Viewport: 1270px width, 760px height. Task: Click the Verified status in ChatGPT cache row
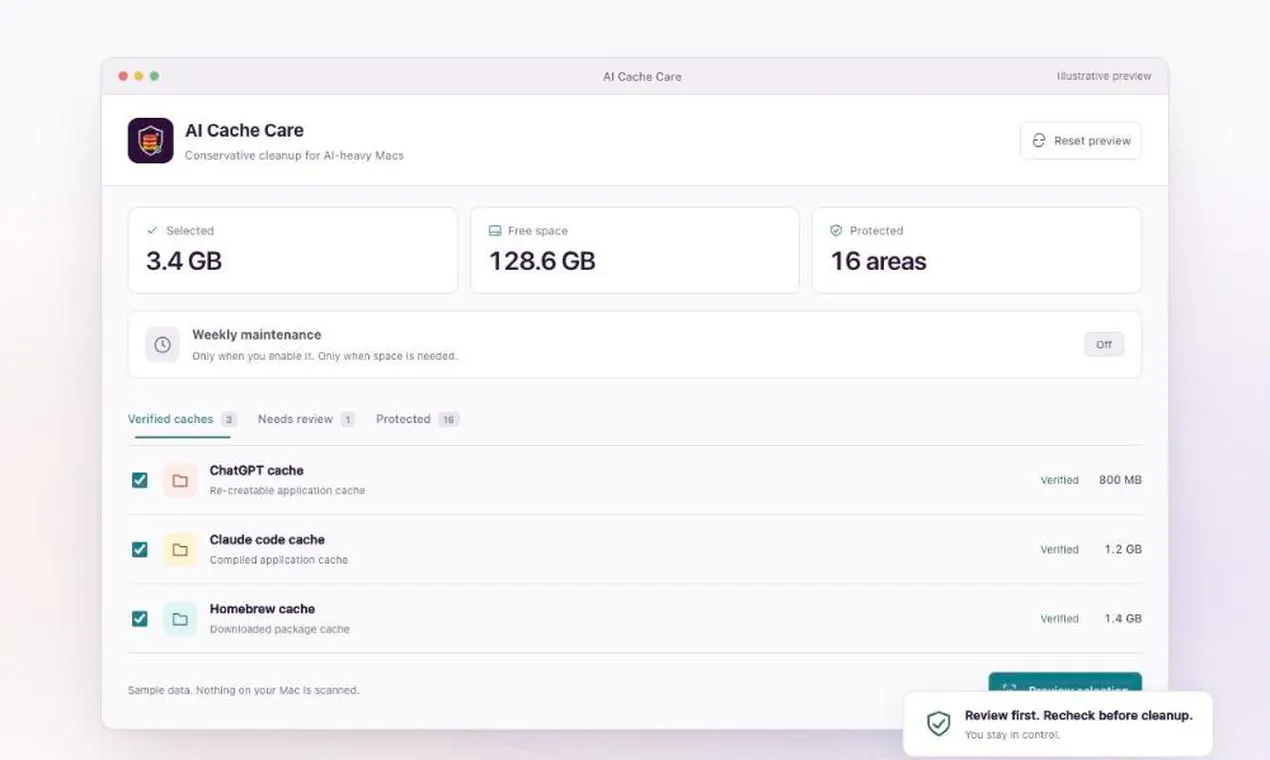1059,480
